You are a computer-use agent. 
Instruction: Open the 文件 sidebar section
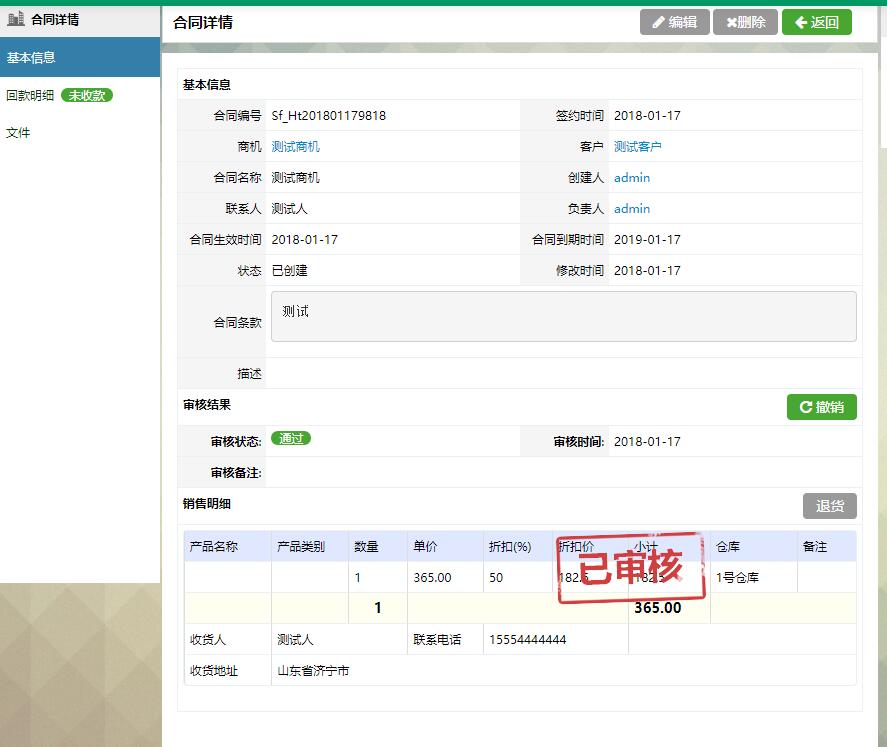tap(18, 133)
